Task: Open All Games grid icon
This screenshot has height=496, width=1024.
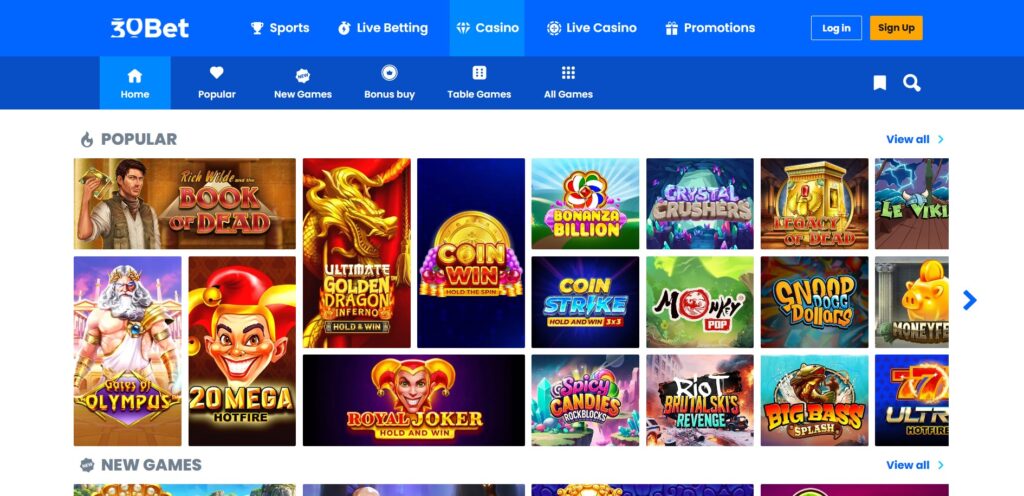Action: pyautogui.click(x=568, y=72)
